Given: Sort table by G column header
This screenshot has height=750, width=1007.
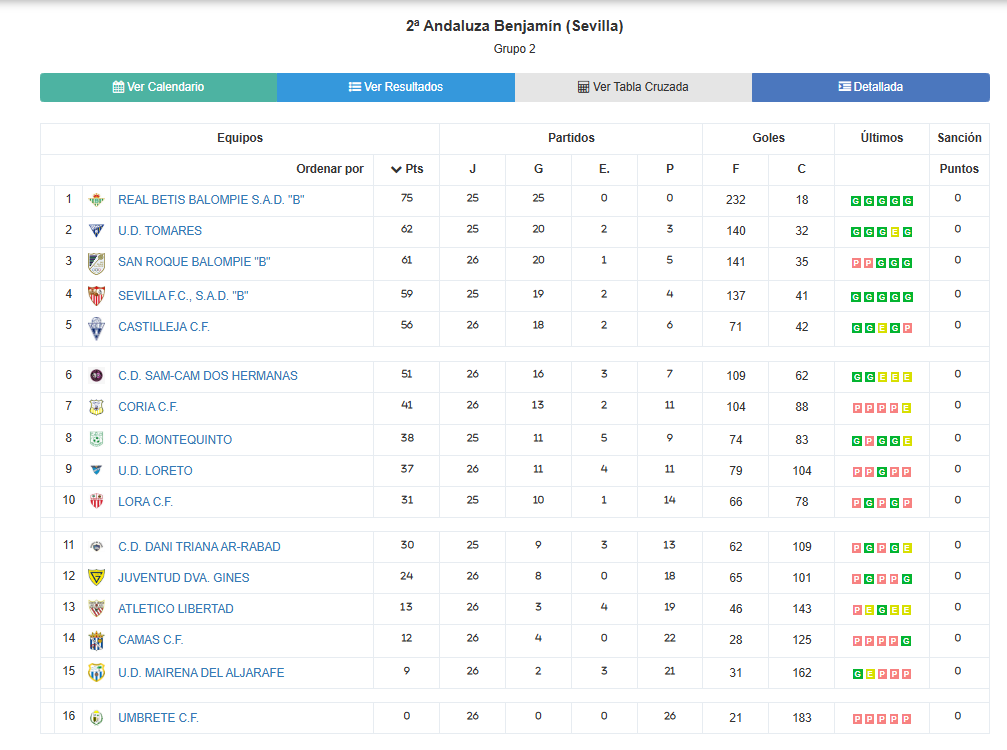Looking at the screenshot, I should 538,169.
